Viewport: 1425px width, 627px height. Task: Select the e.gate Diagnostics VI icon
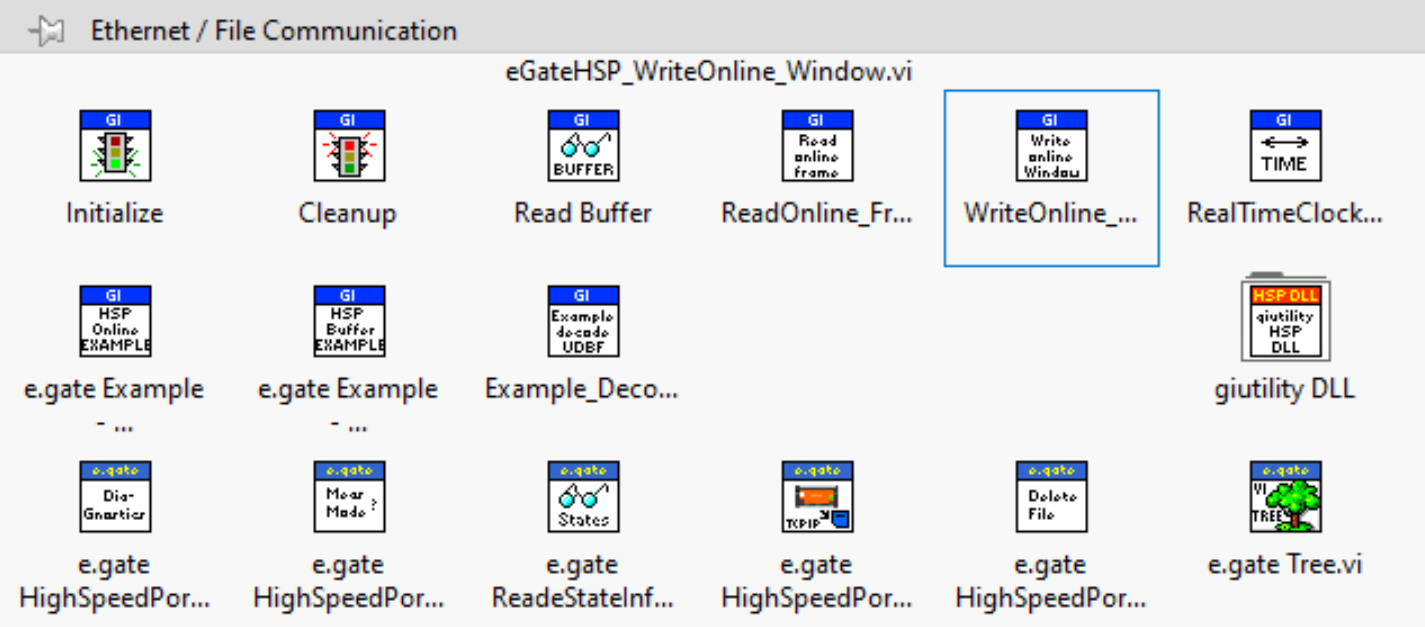tap(115, 497)
